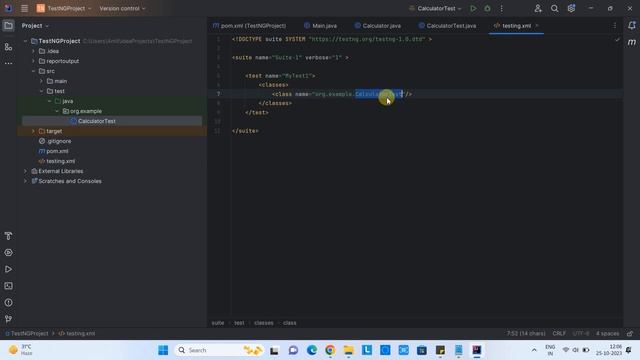Show hidden system tray icons
Image resolution: width=640 pixels, height=360 pixels.
coord(534,350)
